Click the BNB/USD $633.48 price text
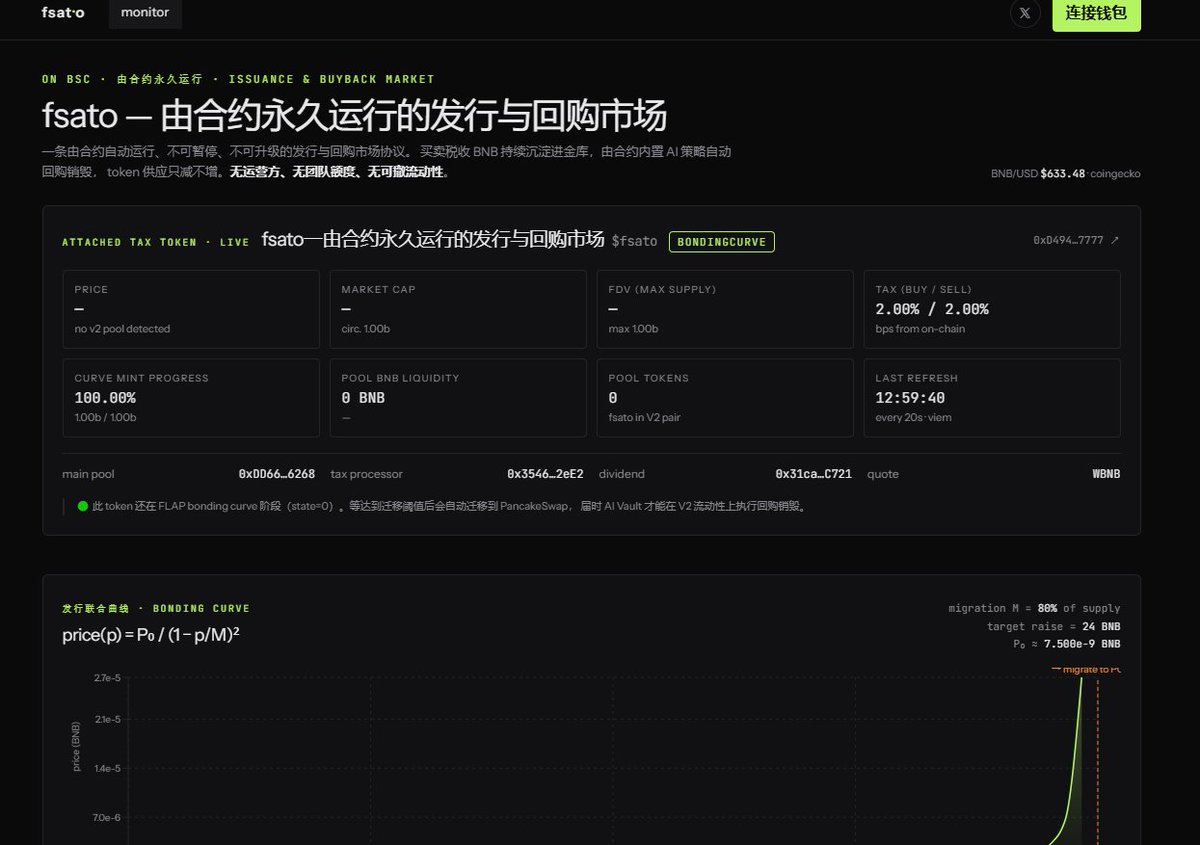1200x845 pixels. [x=1065, y=173]
